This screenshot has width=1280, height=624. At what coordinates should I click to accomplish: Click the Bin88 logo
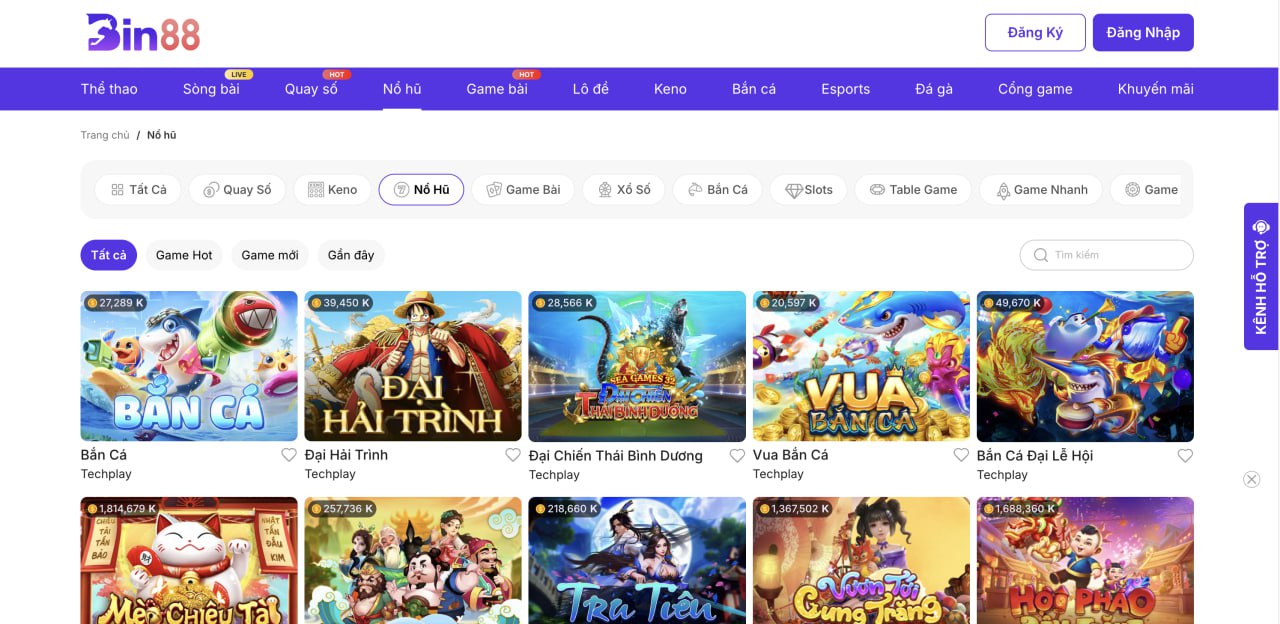(x=143, y=32)
